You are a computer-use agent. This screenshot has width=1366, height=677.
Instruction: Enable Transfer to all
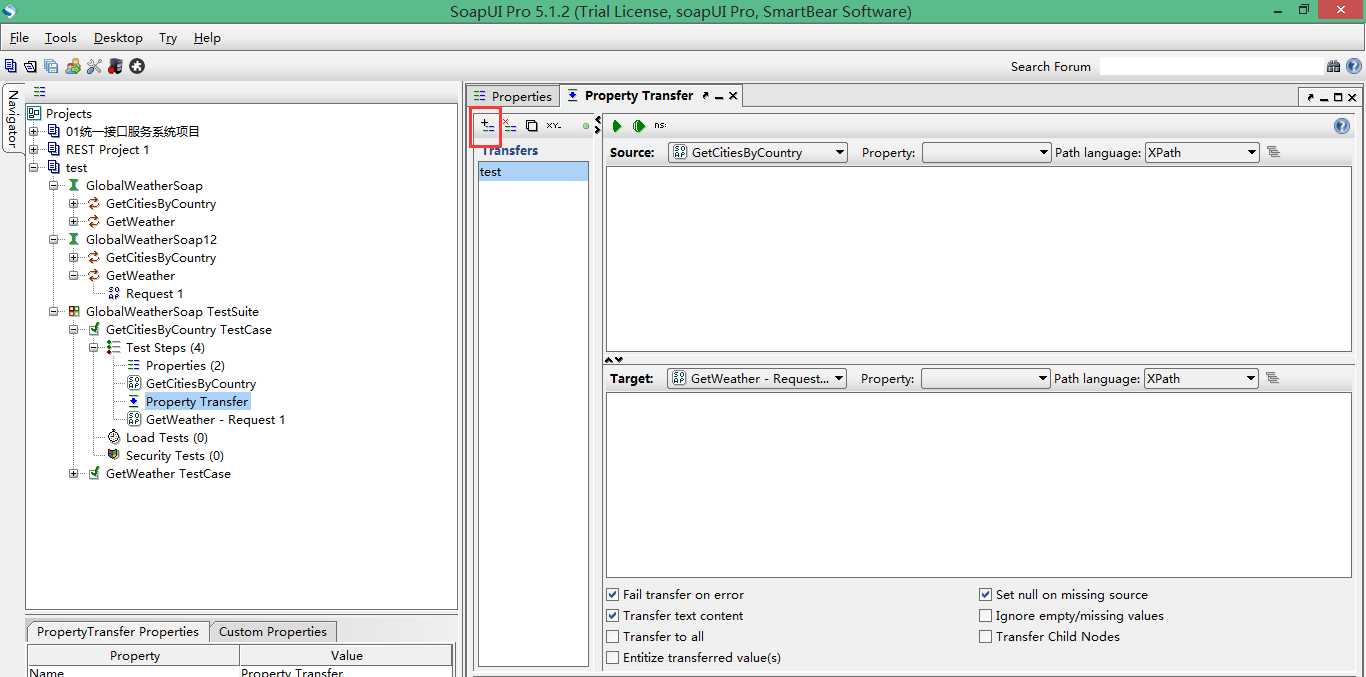click(x=613, y=636)
